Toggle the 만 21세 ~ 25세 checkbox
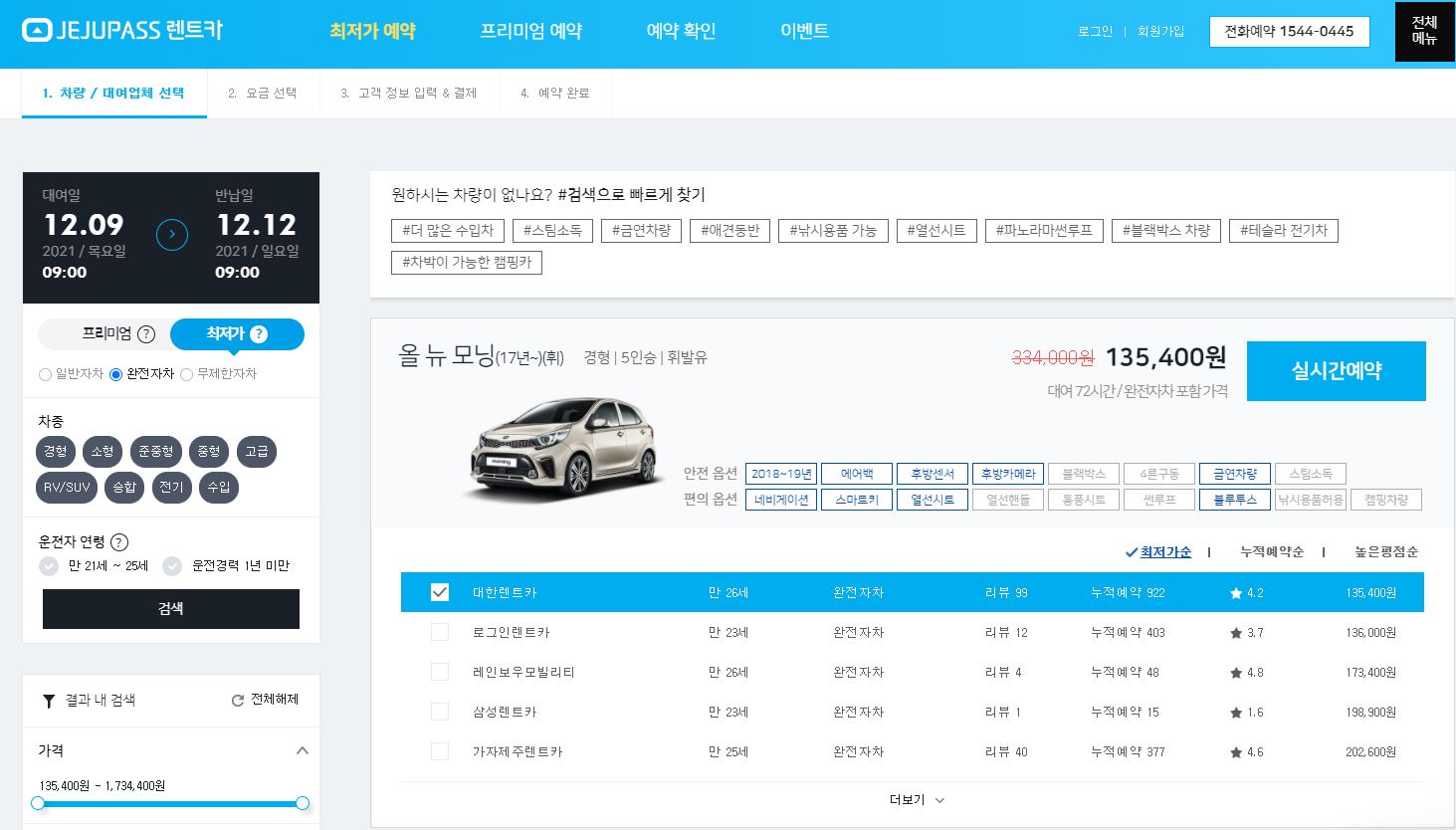Screen dimensions: 1456x830 tap(49, 566)
